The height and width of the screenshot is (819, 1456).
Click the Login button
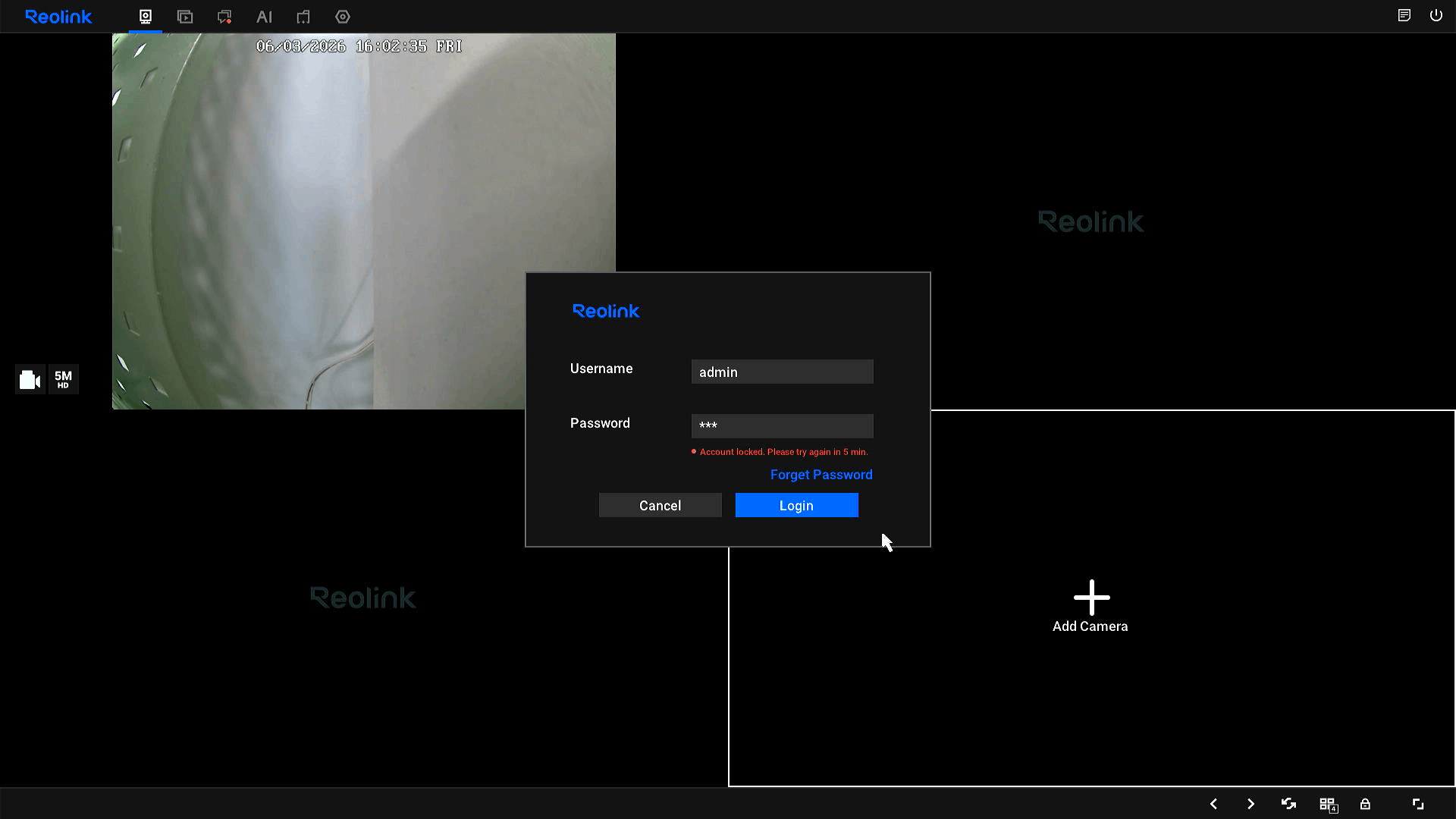(796, 506)
